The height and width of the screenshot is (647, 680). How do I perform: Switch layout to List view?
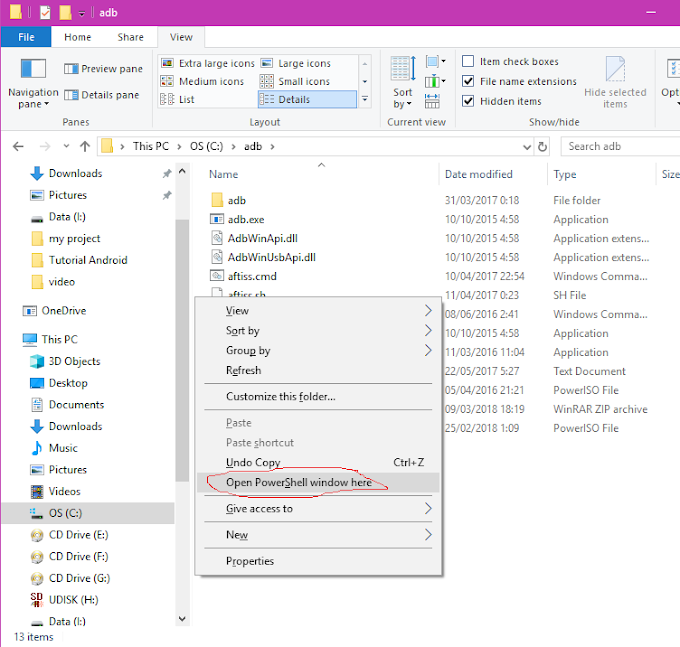click(177, 99)
